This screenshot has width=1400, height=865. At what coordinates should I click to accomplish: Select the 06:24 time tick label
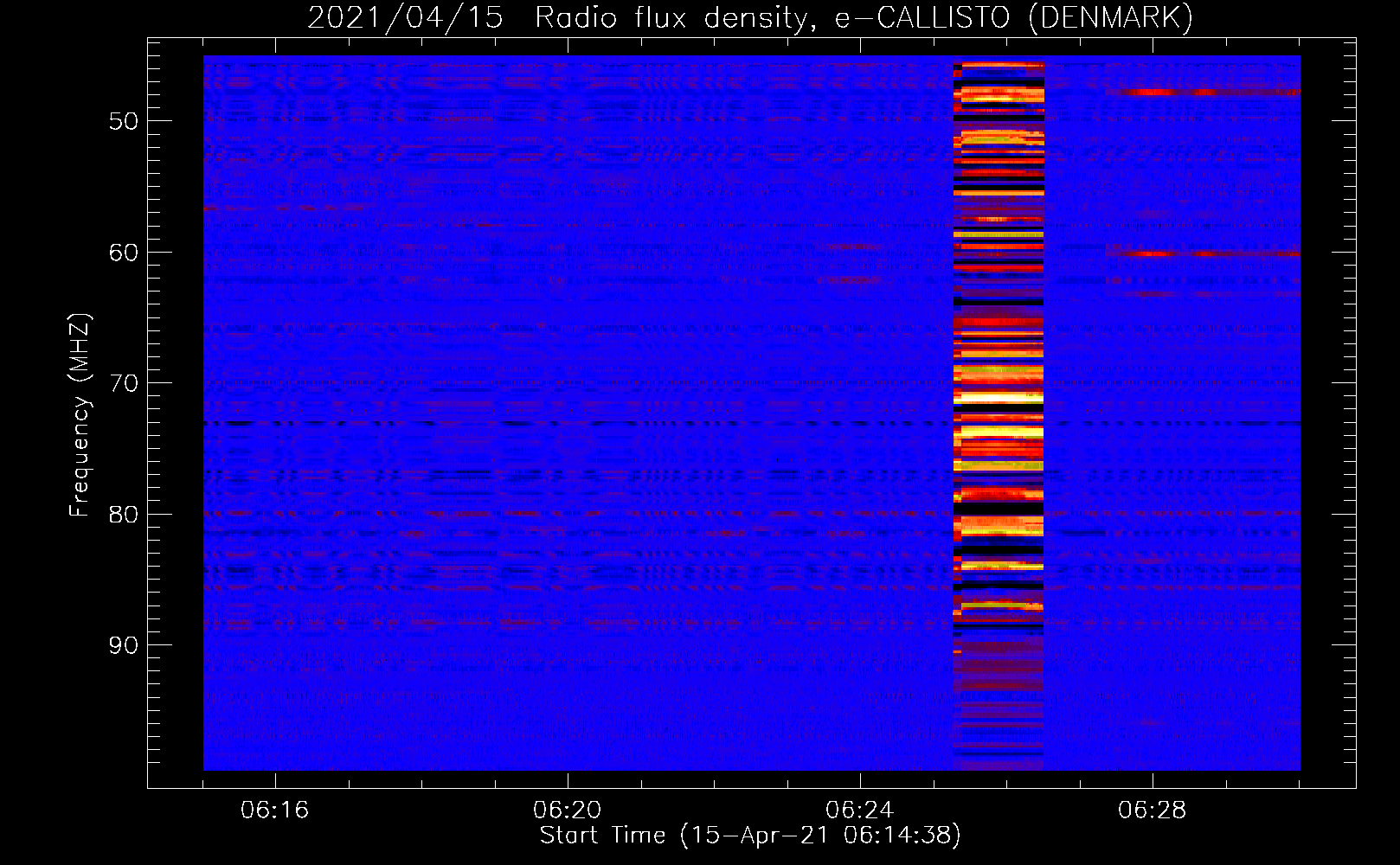860,811
